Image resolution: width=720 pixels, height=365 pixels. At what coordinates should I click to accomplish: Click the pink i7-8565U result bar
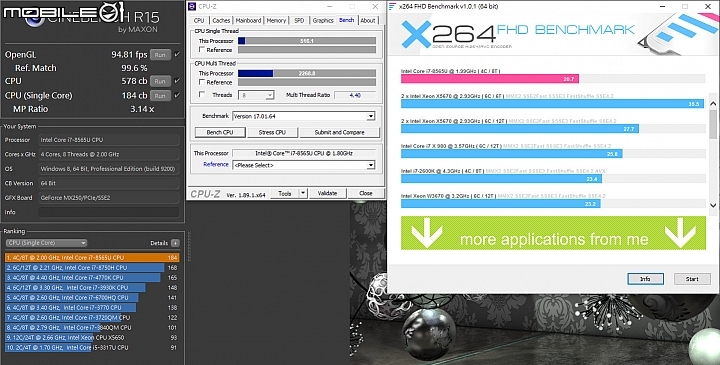489,79
